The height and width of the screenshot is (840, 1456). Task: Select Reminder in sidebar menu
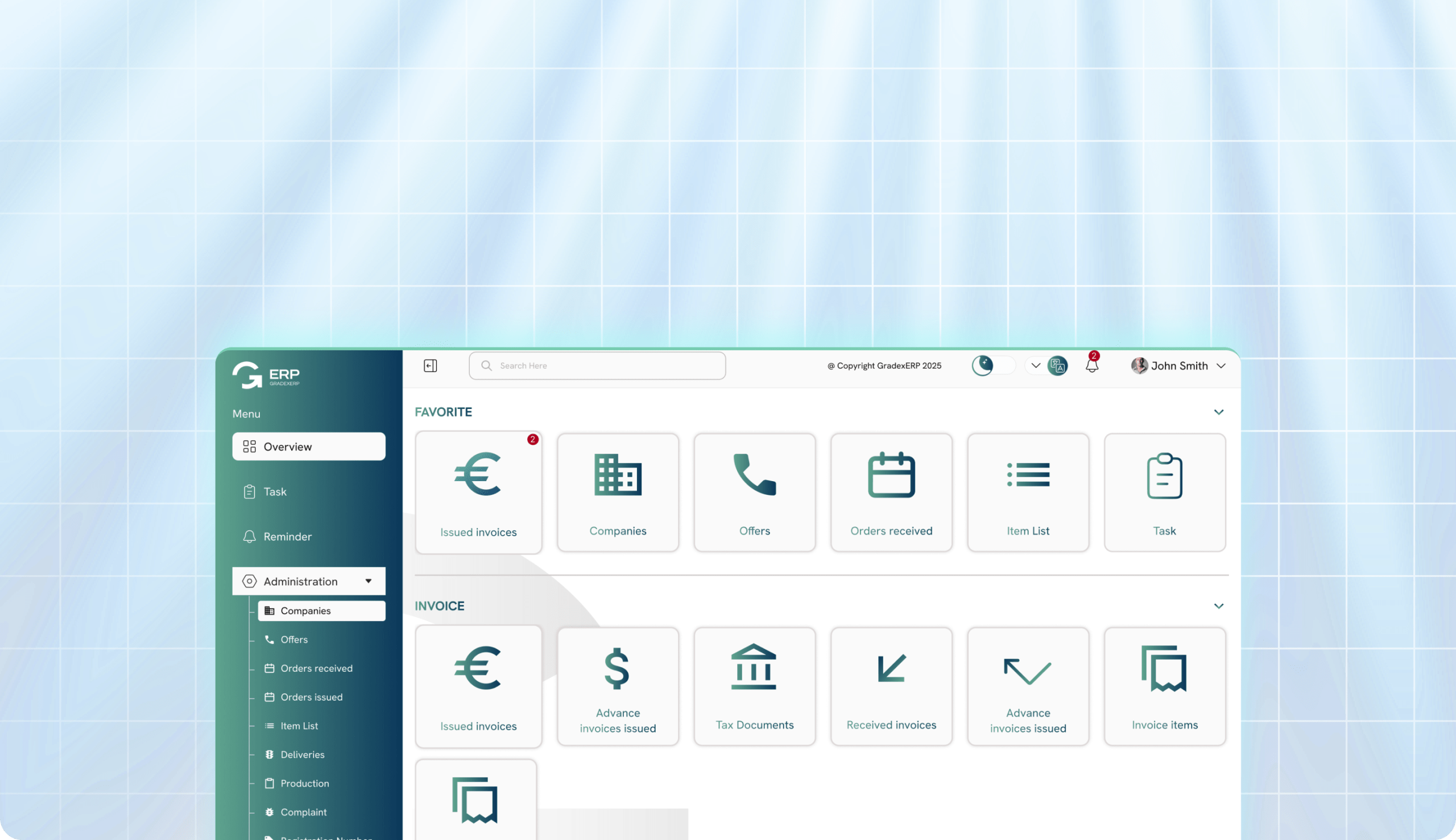click(x=287, y=536)
